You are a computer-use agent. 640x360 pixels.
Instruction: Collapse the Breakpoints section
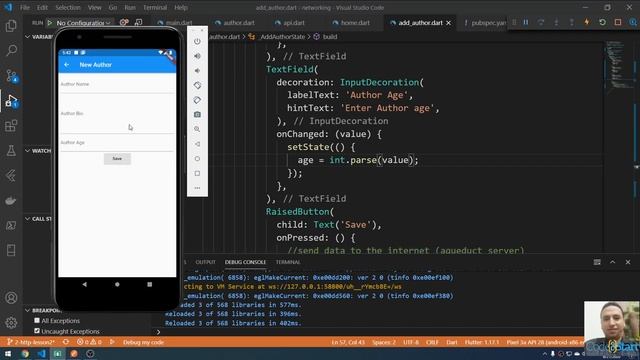coord(27,310)
